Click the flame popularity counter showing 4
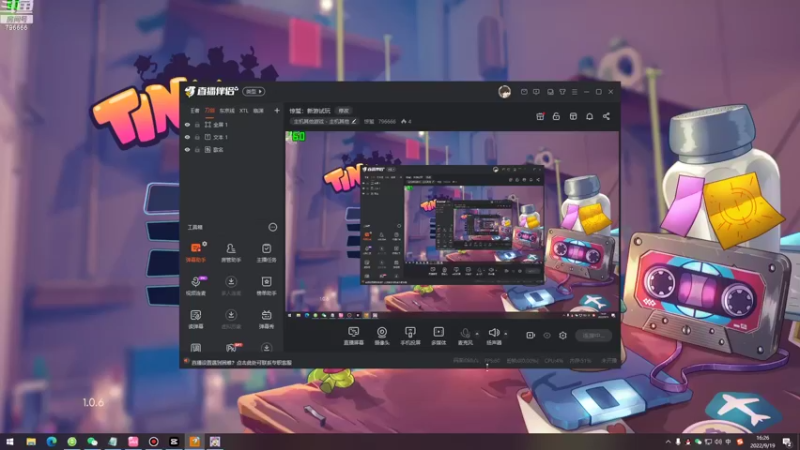 [x=406, y=121]
